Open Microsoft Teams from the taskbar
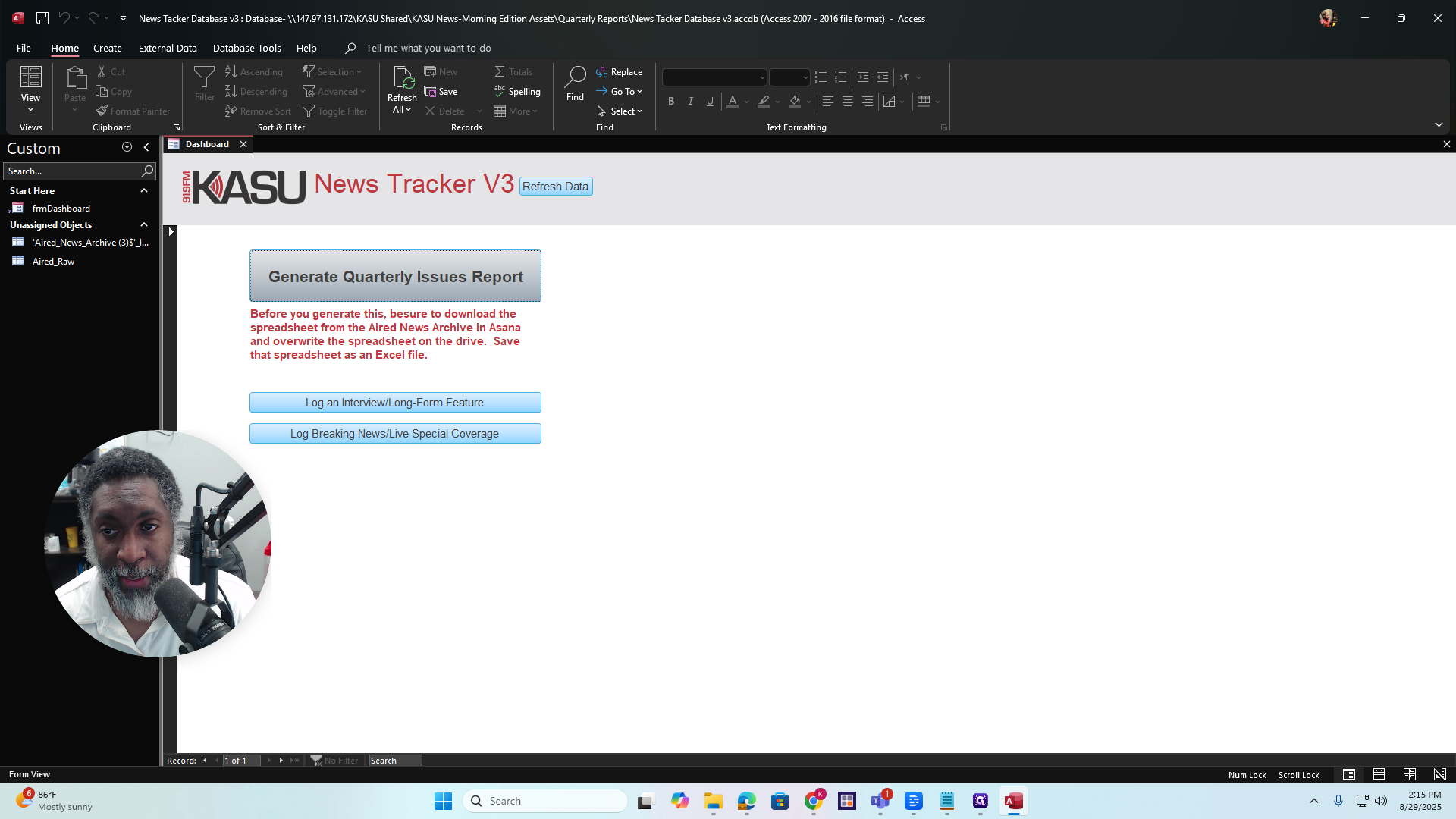Image resolution: width=1456 pixels, height=819 pixels. click(880, 801)
